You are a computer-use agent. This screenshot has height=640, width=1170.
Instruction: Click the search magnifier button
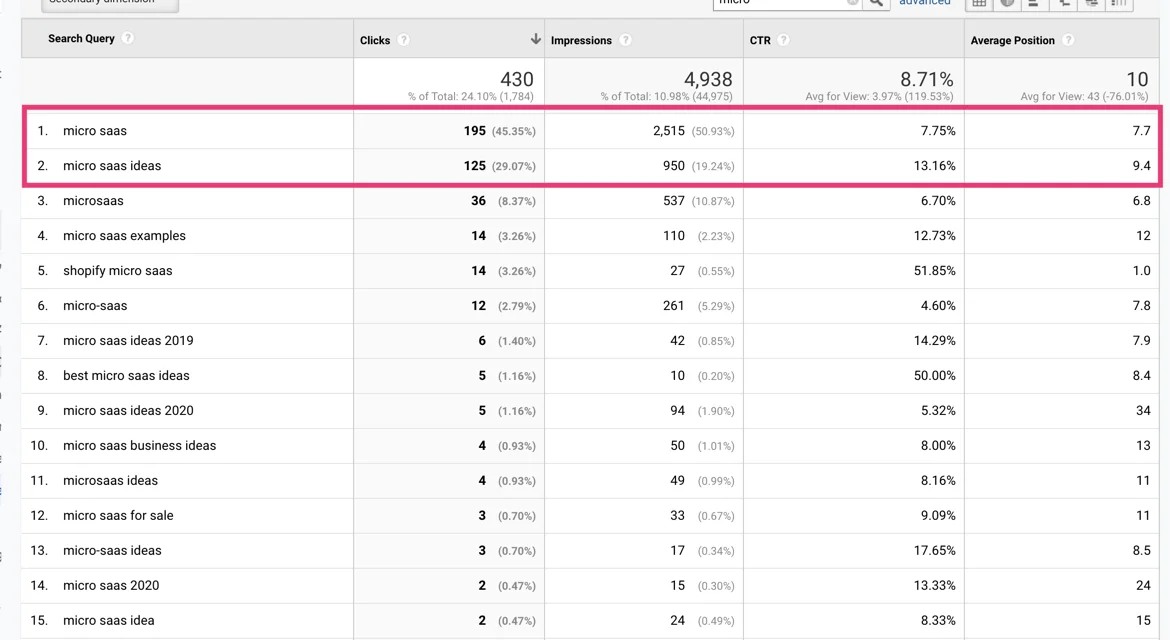click(x=876, y=3)
